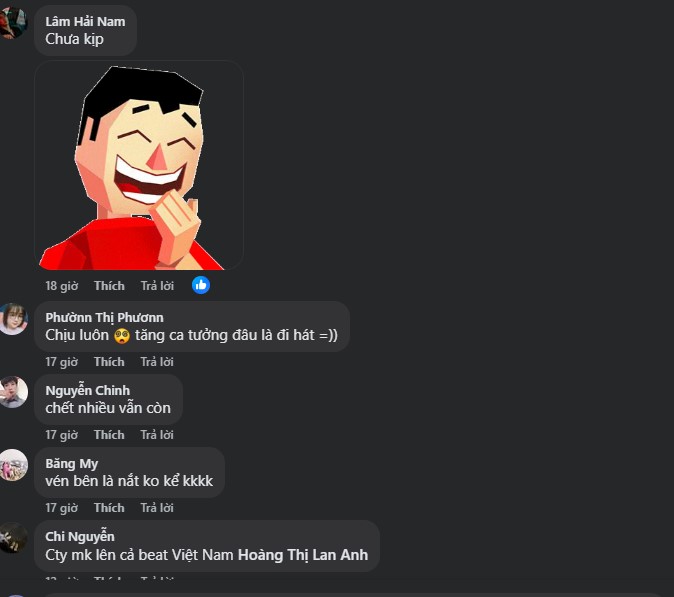Click the blue like reaction icon
This screenshot has height=597, width=674.
pos(201,285)
